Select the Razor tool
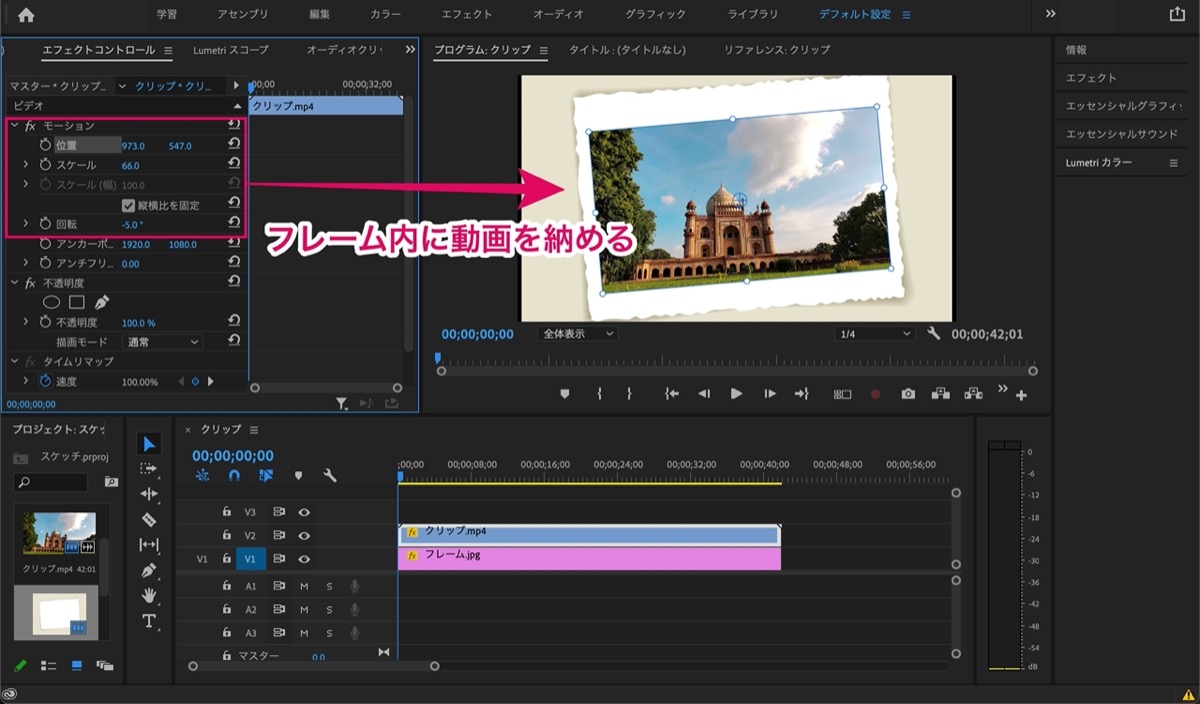The height and width of the screenshot is (704, 1200). (x=149, y=519)
